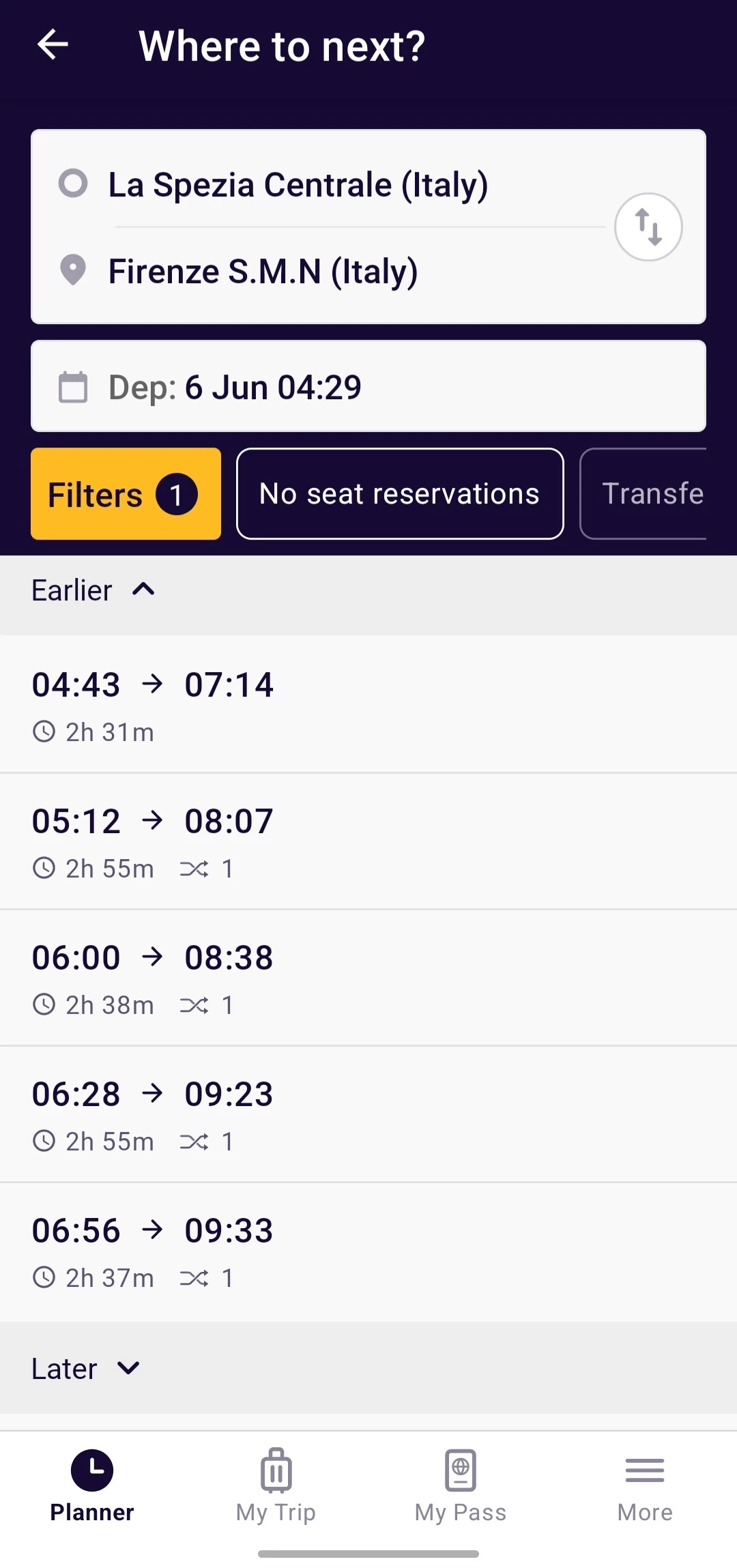The height and width of the screenshot is (1568, 737).
Task: Tap the back arrow icon
Action: point(53,45)
